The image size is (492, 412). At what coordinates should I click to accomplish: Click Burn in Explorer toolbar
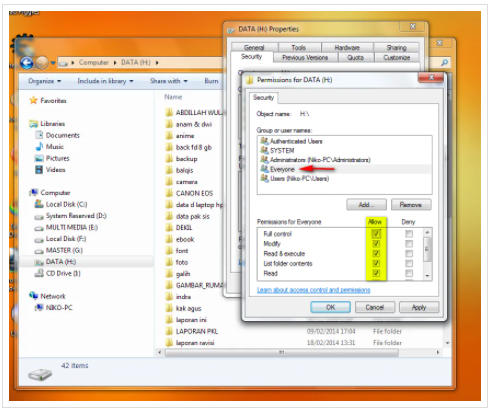(x=211, y=81)
